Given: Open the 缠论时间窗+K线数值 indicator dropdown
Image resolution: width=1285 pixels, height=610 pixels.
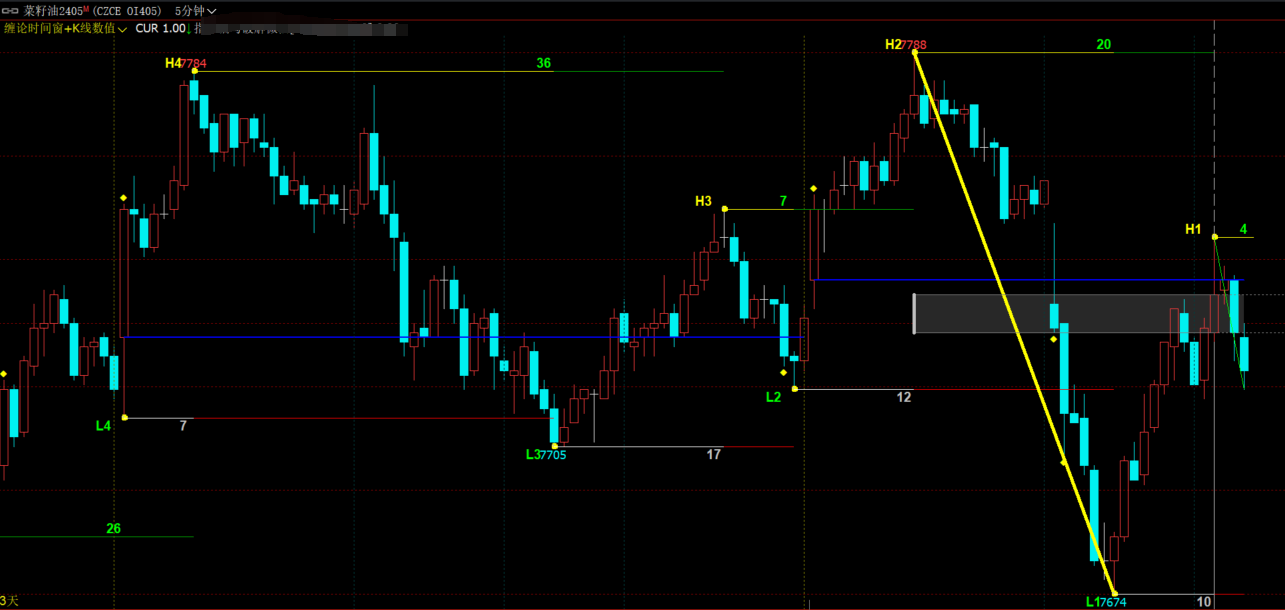Looking at the screenshot, I should click(x=65, y=28).
